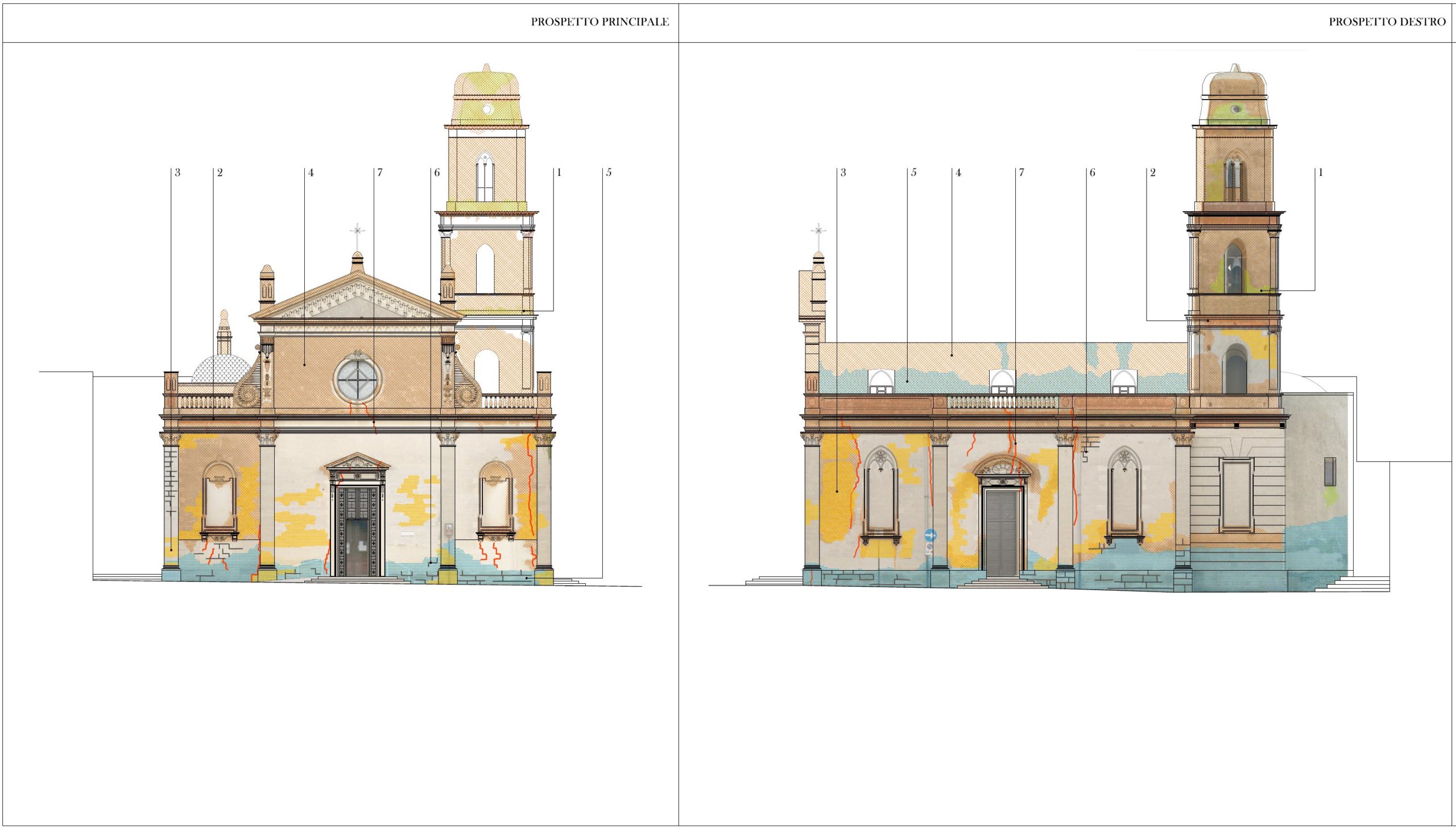Screen dimensions: 1456x829
Task: Click the round rose window on the main facade
Action: (357, 378)
